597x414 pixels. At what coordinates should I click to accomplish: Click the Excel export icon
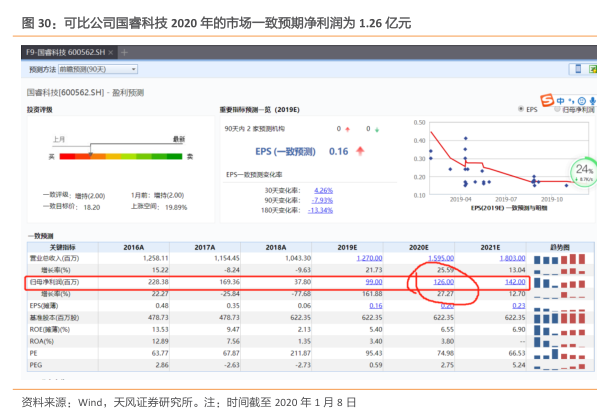point(593,69)
